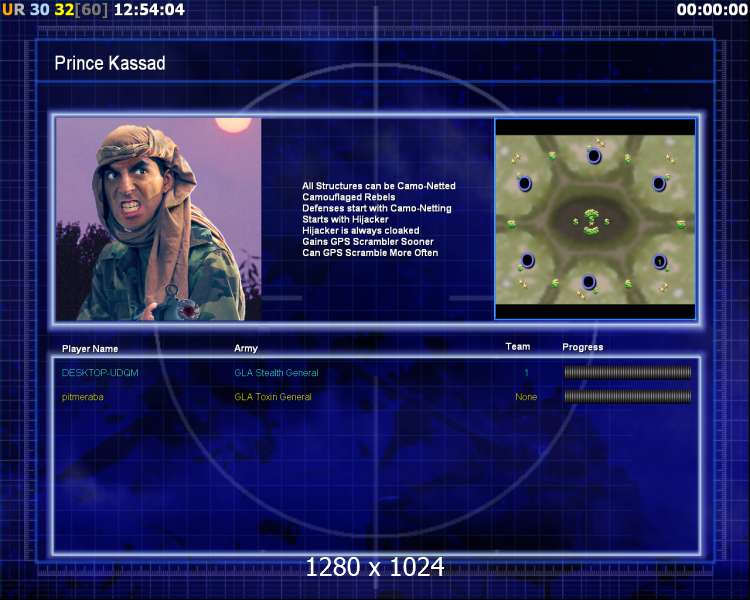750x600 pixels.
Task: Click 'Hijacker is always cloaked' line
Action: (361, 231)
